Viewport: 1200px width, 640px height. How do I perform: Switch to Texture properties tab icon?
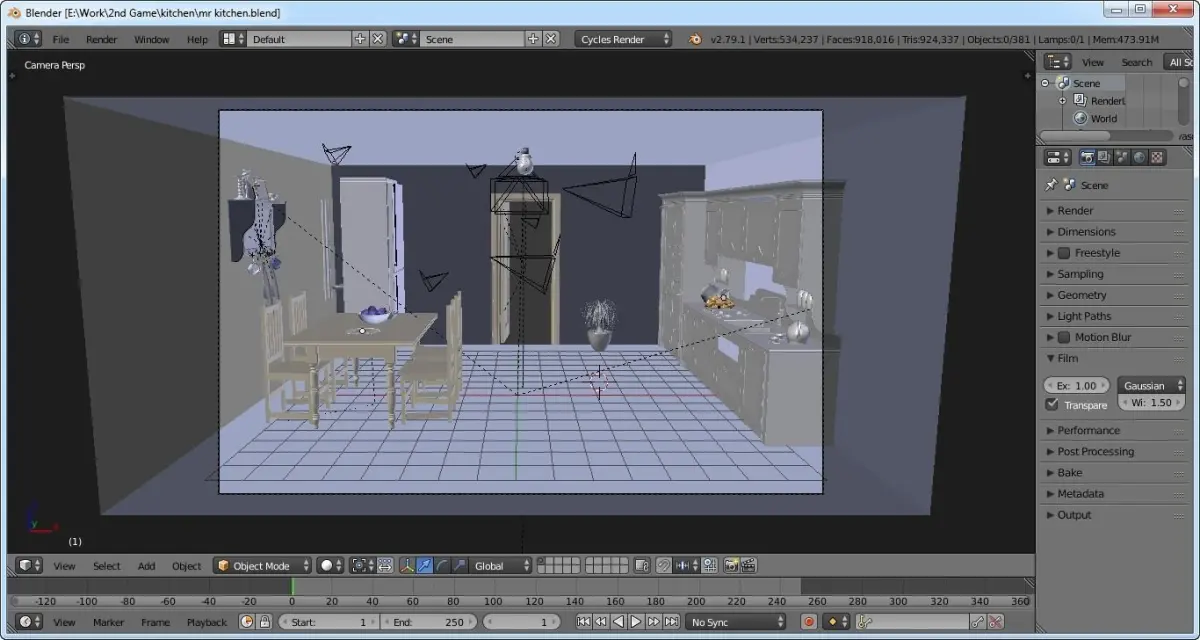coord(1158,157)
